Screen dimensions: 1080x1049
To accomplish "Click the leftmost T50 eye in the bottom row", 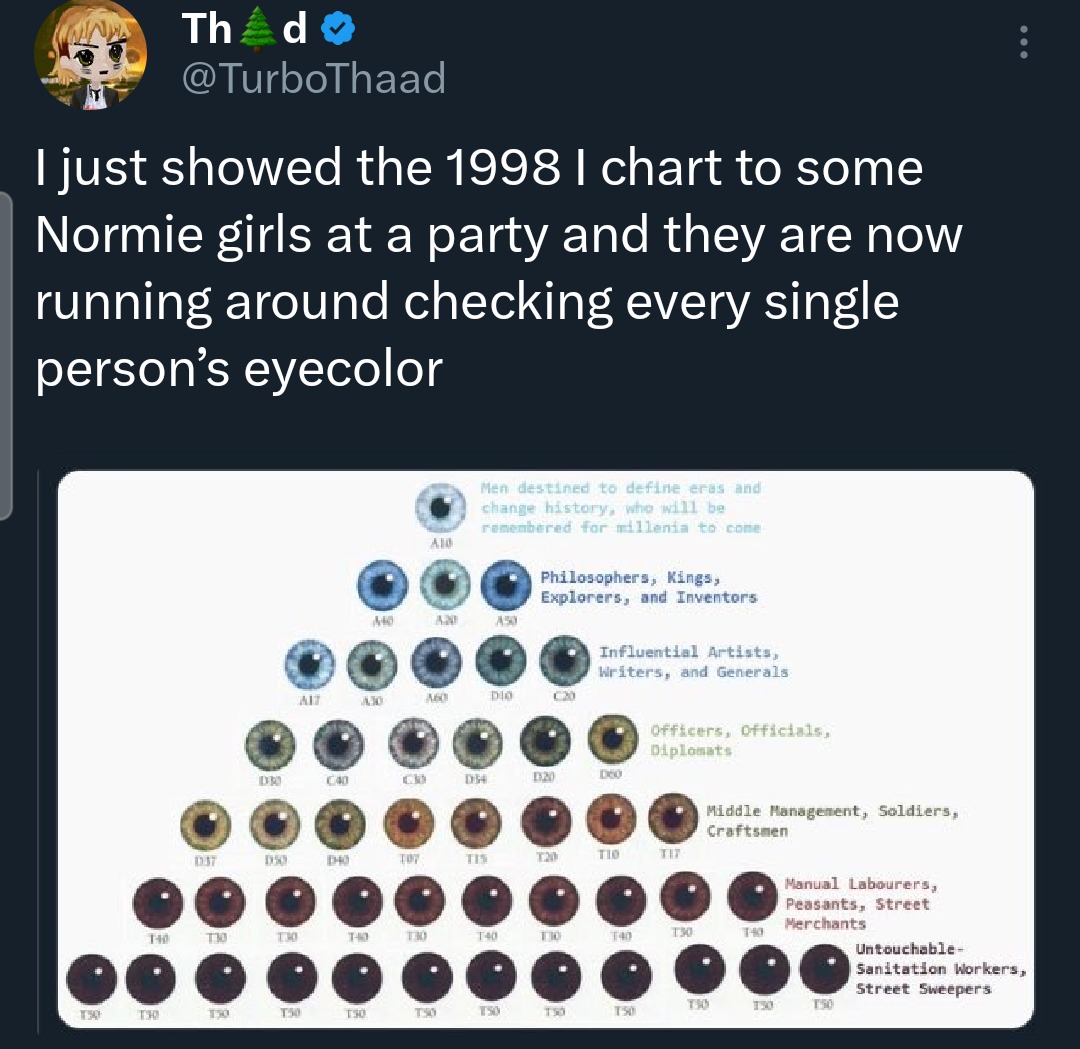I will [90, 980].
